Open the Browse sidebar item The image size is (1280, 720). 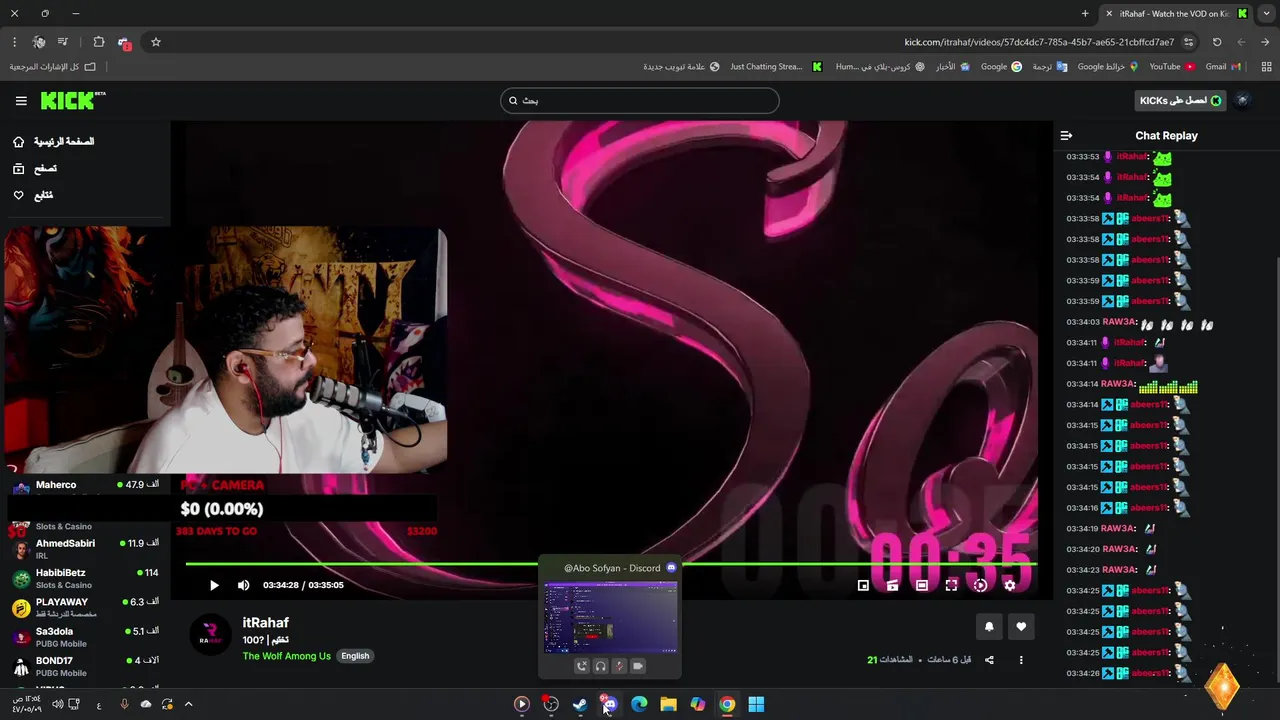click(35, 168)
